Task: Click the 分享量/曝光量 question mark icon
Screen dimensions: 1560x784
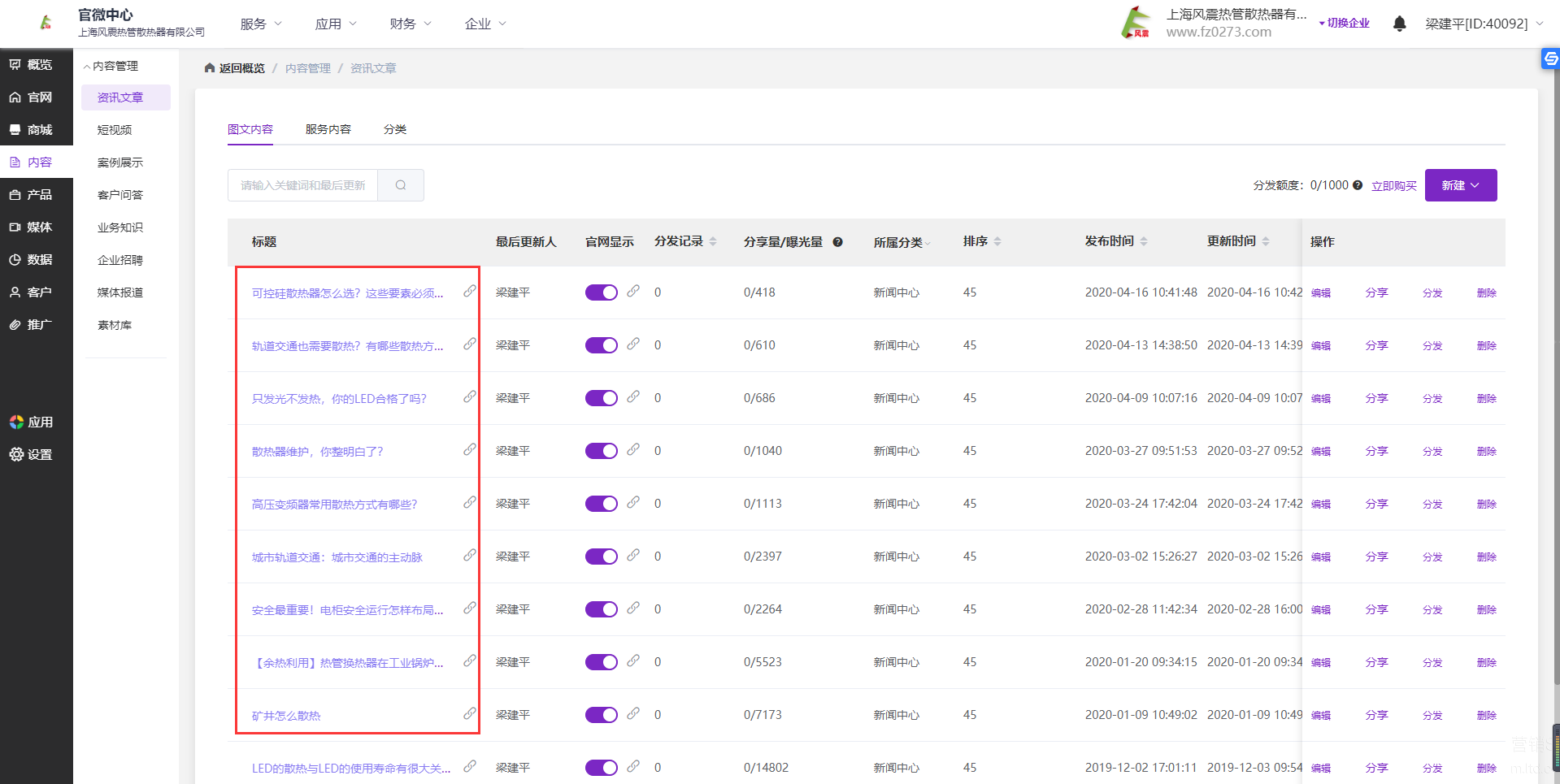Action: coord(837,242)
